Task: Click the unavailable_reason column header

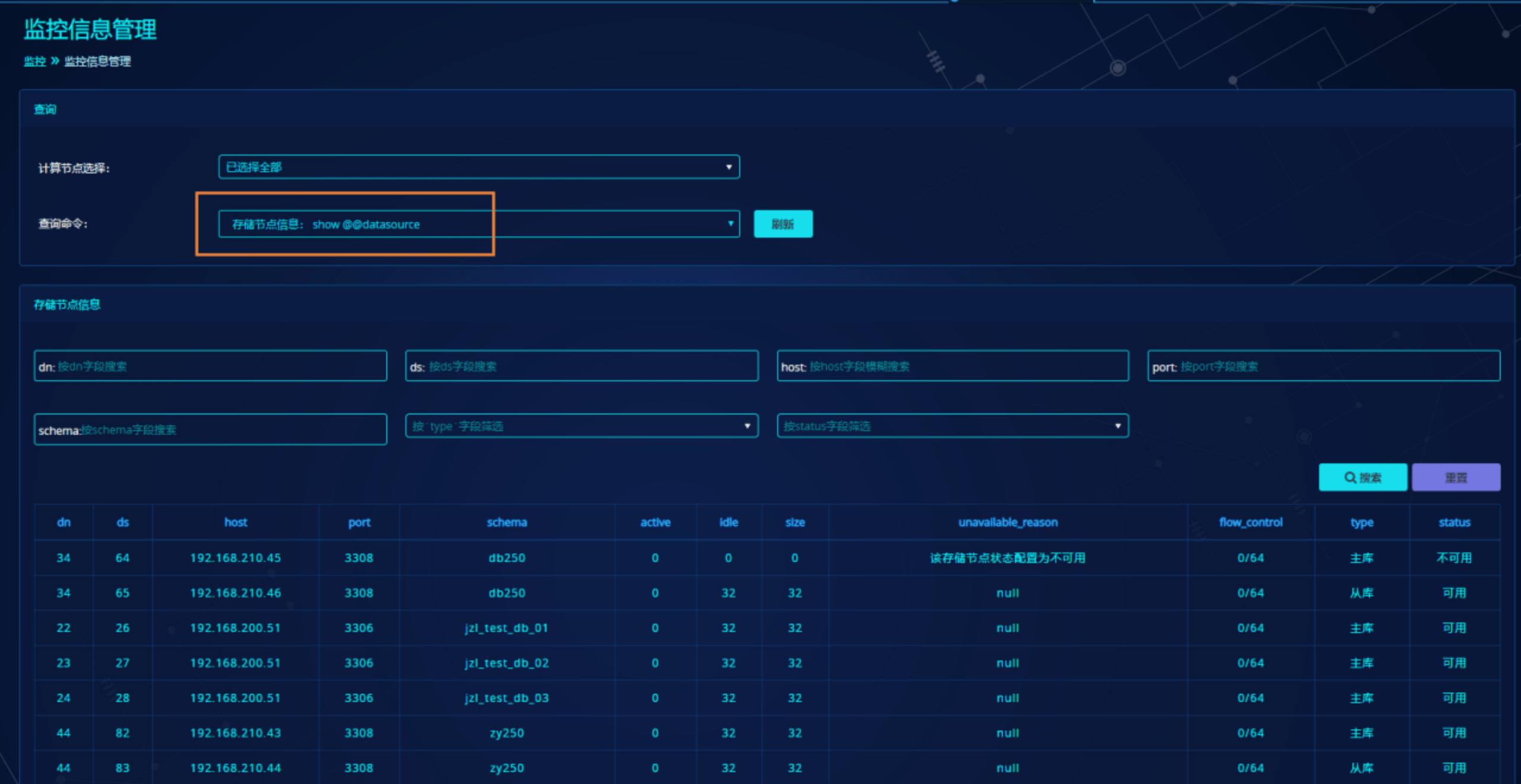Action: coord(1008,522)
